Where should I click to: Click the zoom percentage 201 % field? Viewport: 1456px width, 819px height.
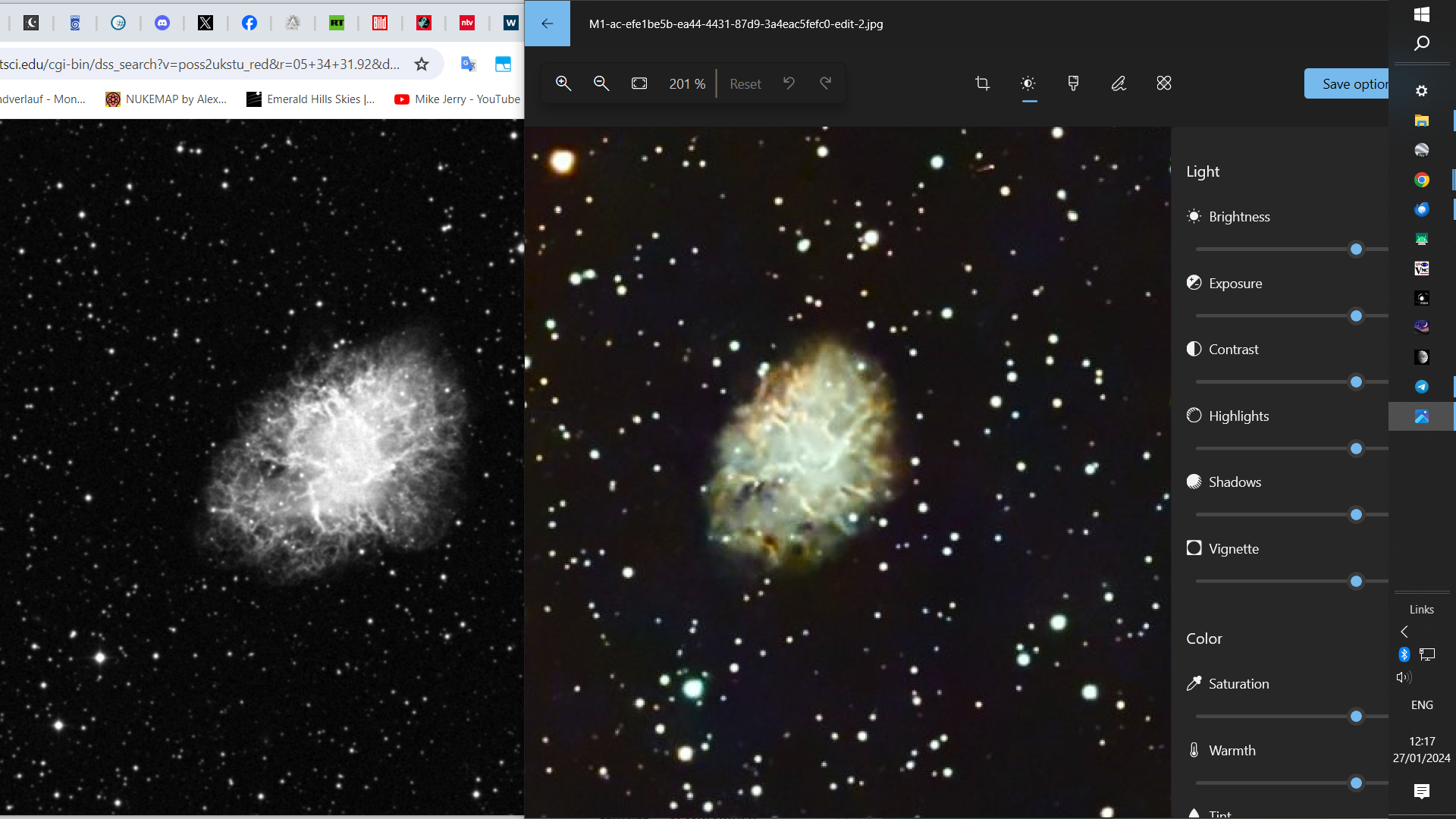[x=687, y=84]
